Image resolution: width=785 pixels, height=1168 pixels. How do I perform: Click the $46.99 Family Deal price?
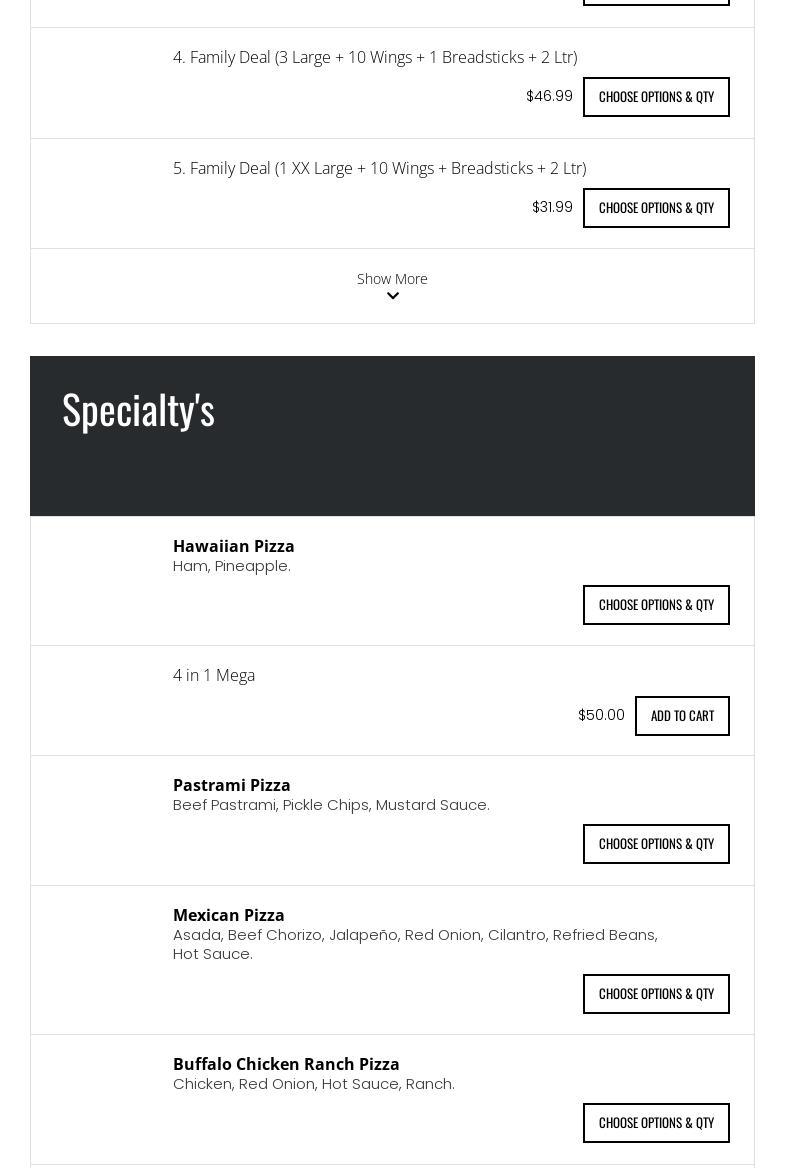(x=549, y=96)
